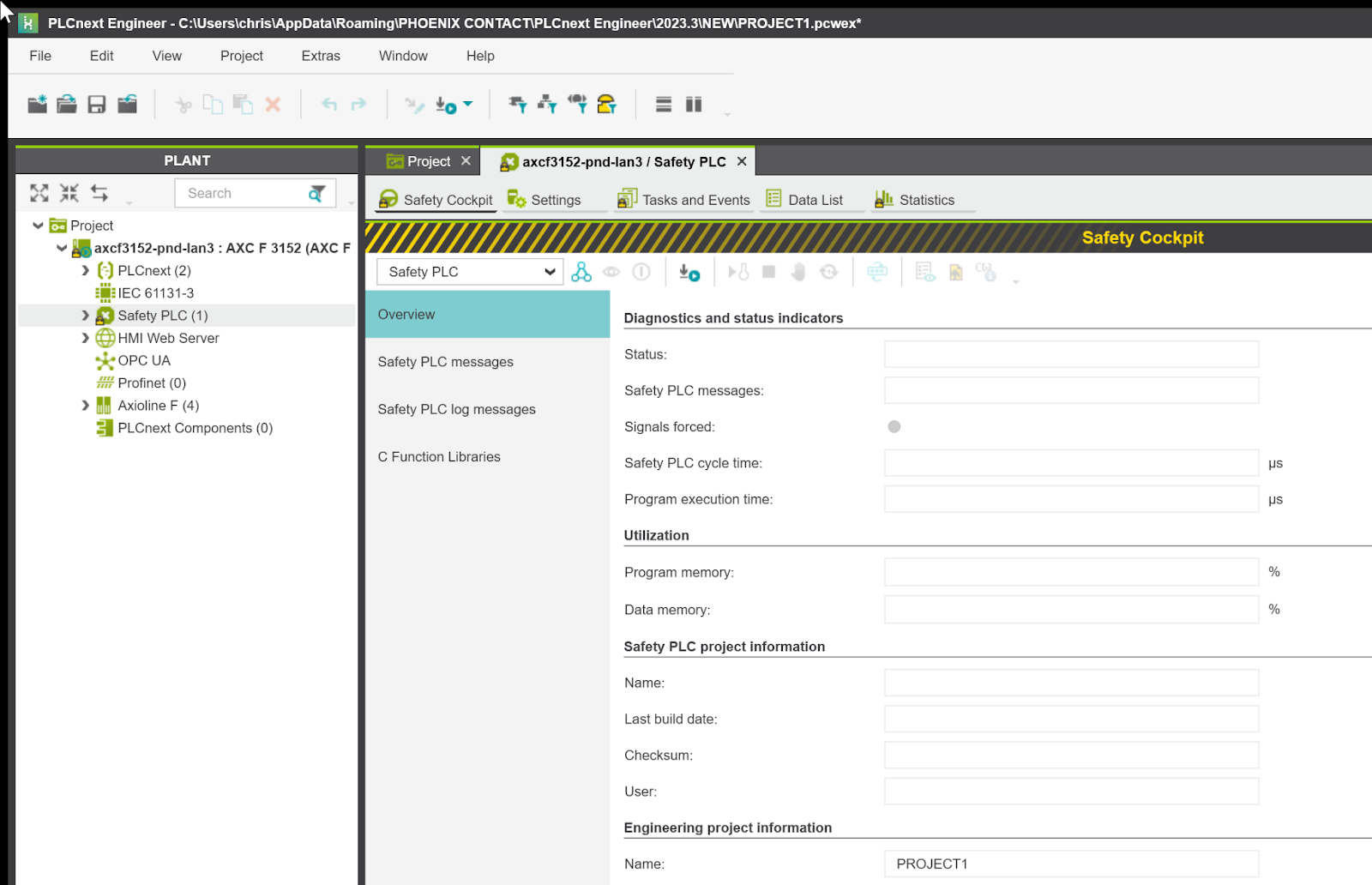The image size is (1372, 885).
Task: Click the restart cycle icon in cockpit
Action: point(828,272)
